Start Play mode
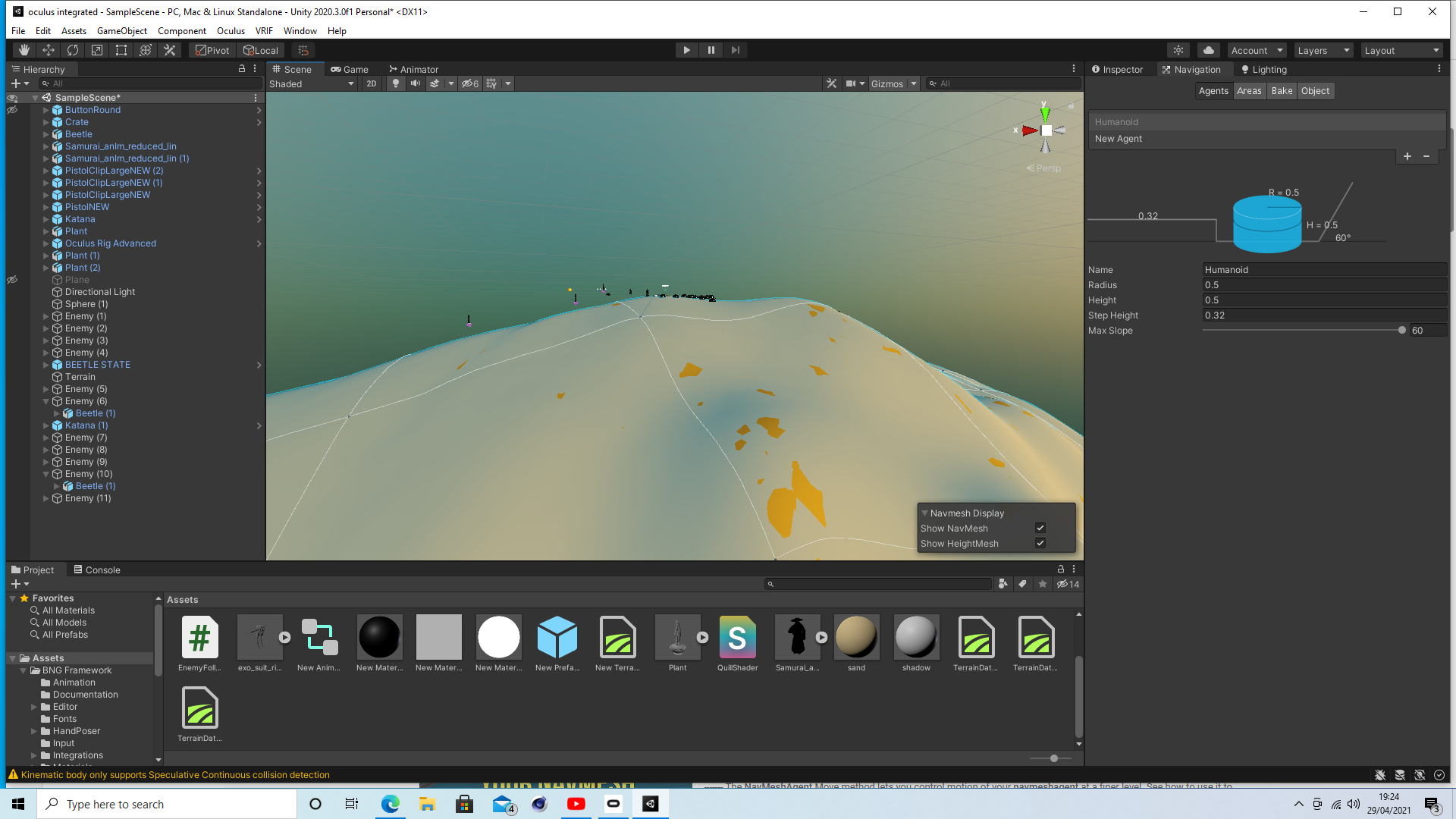The image size is (1456, 819). pos(686,50)
